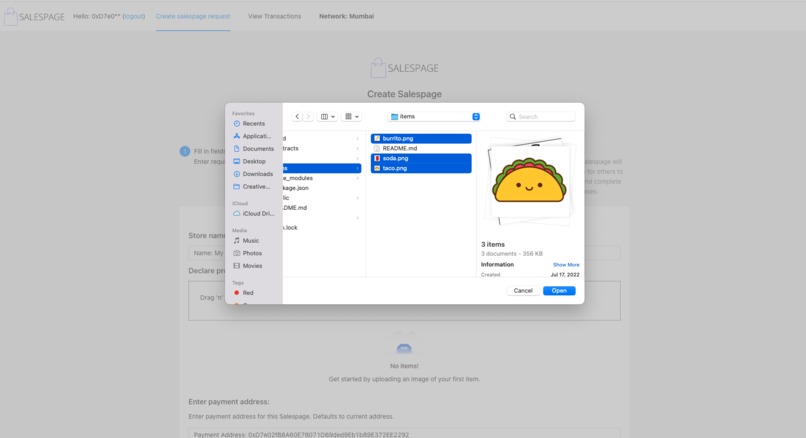Screen dimensions: 806x438
Task: Click the folder icon beside 'items'
Action: coord(395,117)
